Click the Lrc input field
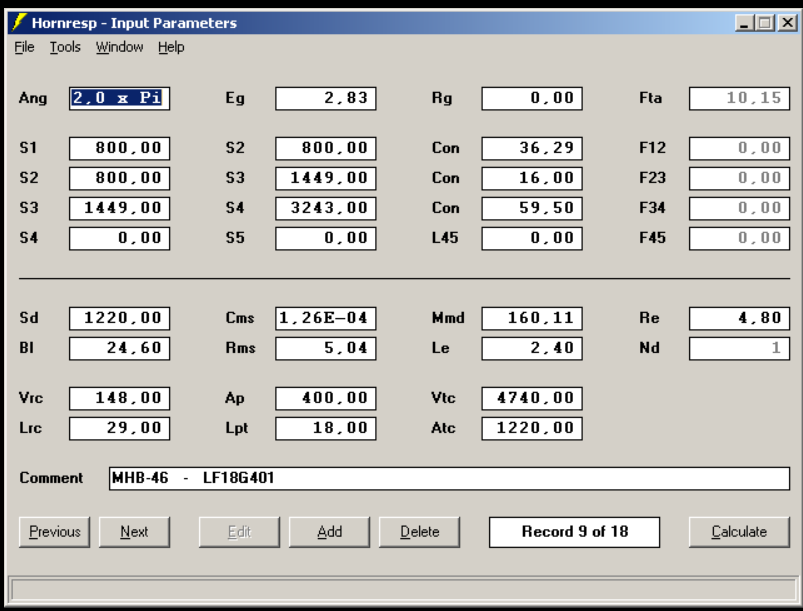The height and width of the screenshot is (611, 803). pyautogui.click(x=119, y=429)
